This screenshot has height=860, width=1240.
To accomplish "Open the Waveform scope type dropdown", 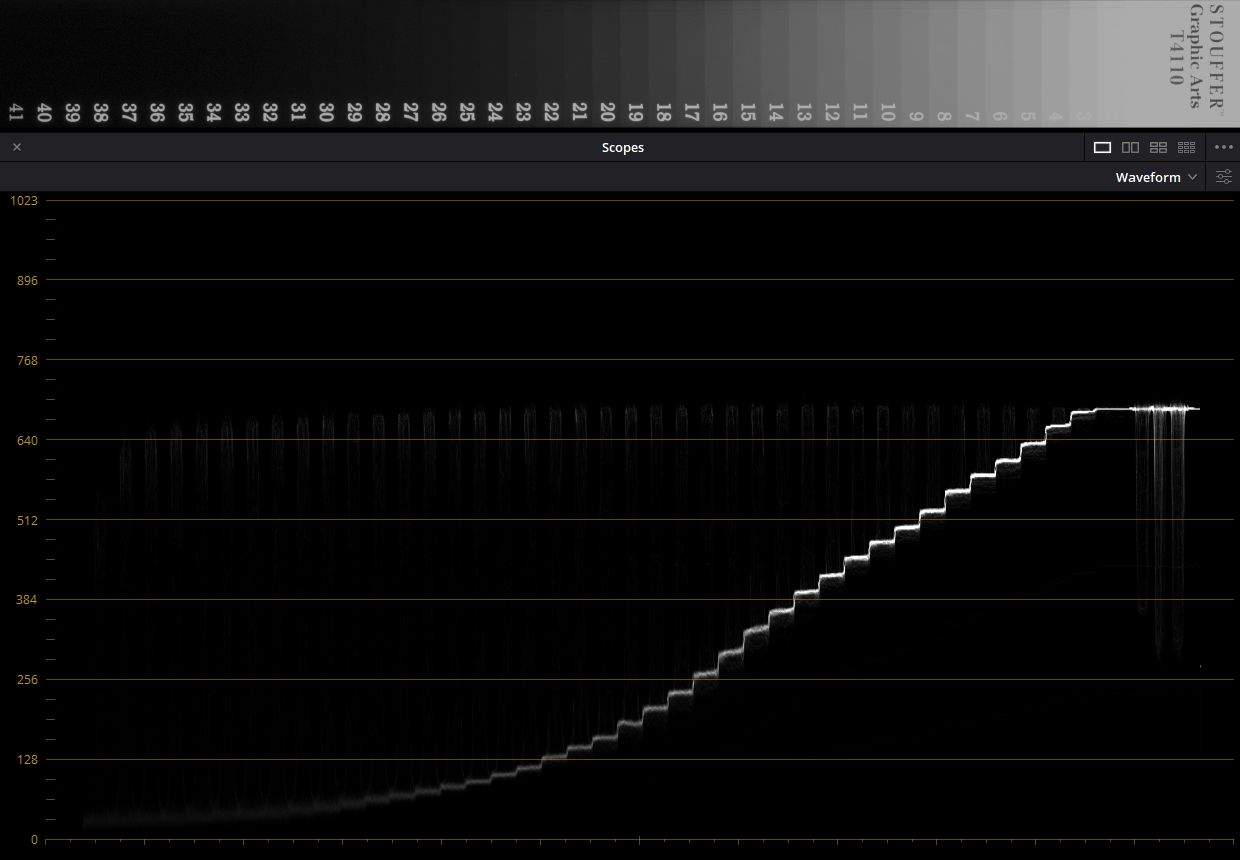I will coord(1156,177).
